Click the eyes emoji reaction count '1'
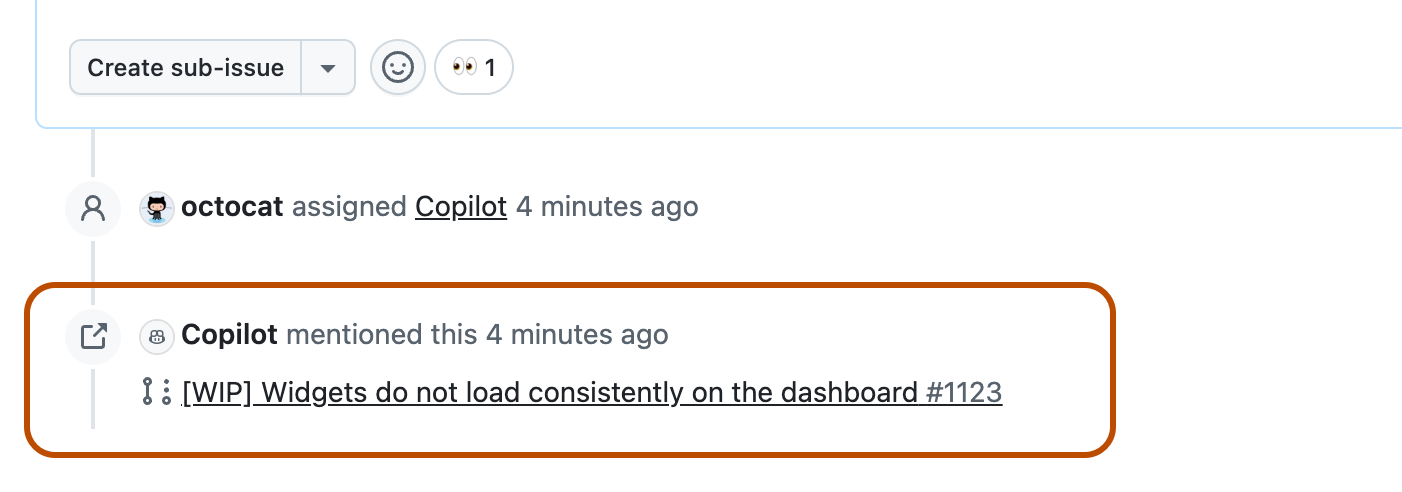The height and width of the screenshot is (492, 1402). 490,68
